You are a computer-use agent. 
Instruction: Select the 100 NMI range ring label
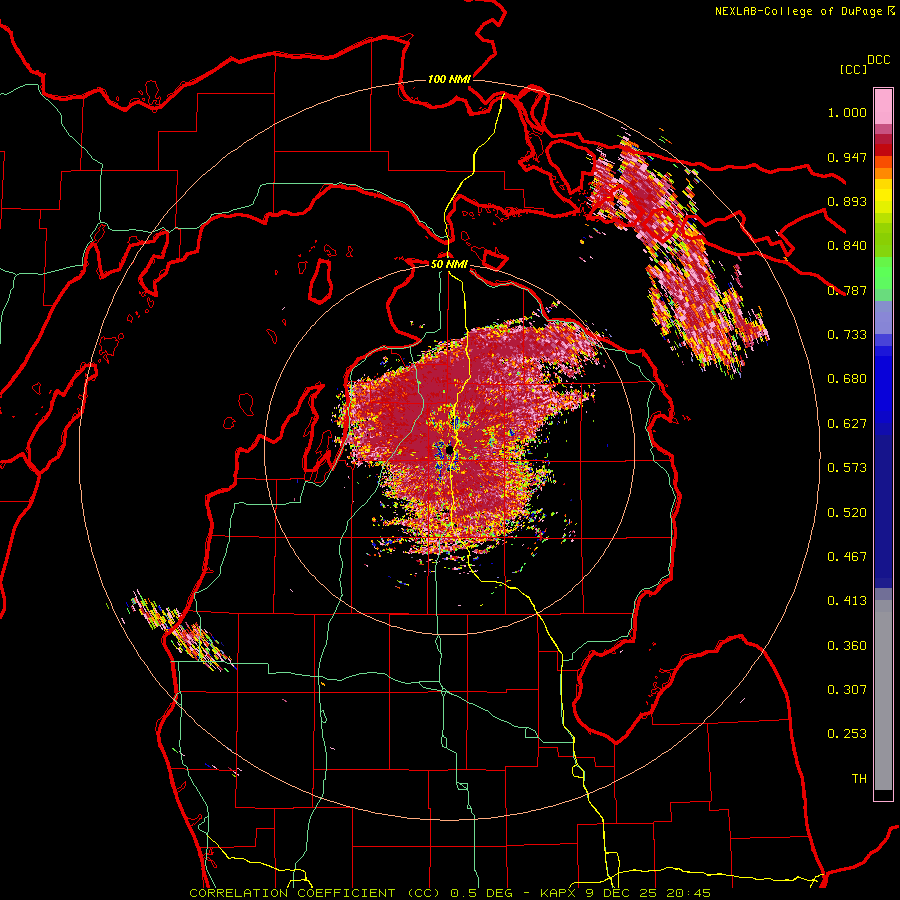click(x=449, y=79)
